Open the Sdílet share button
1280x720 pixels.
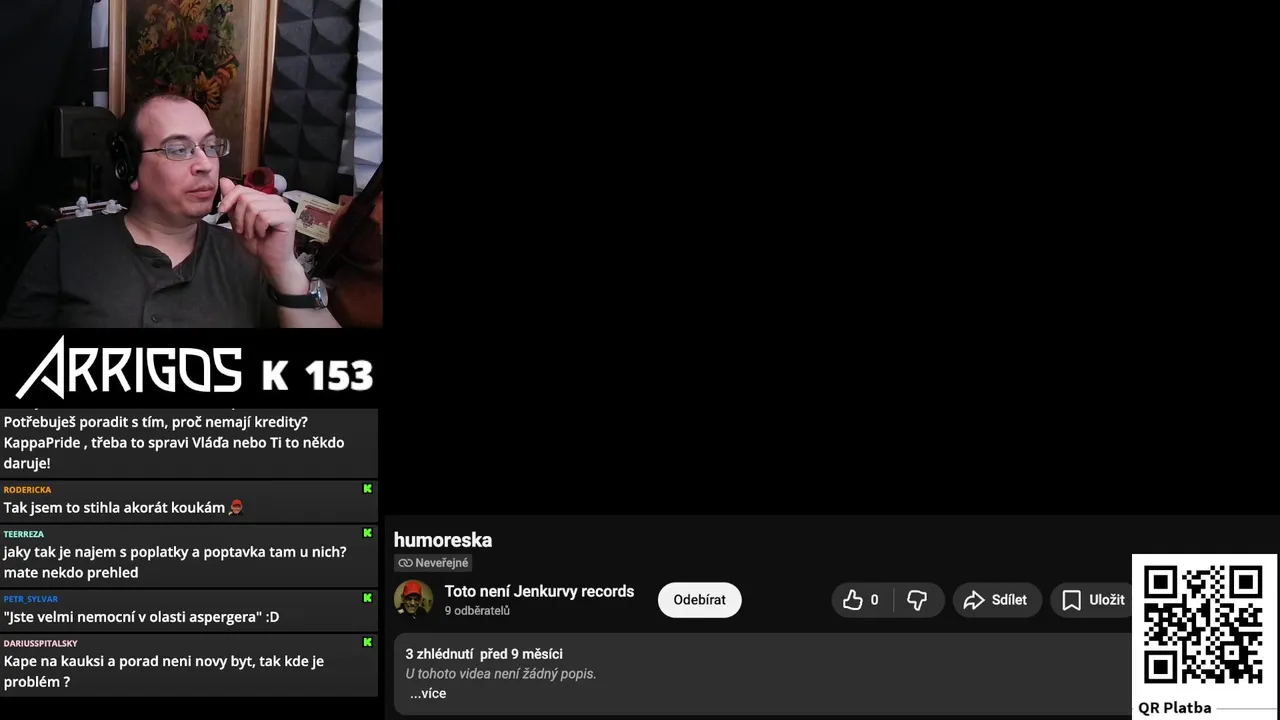(996, 600)
